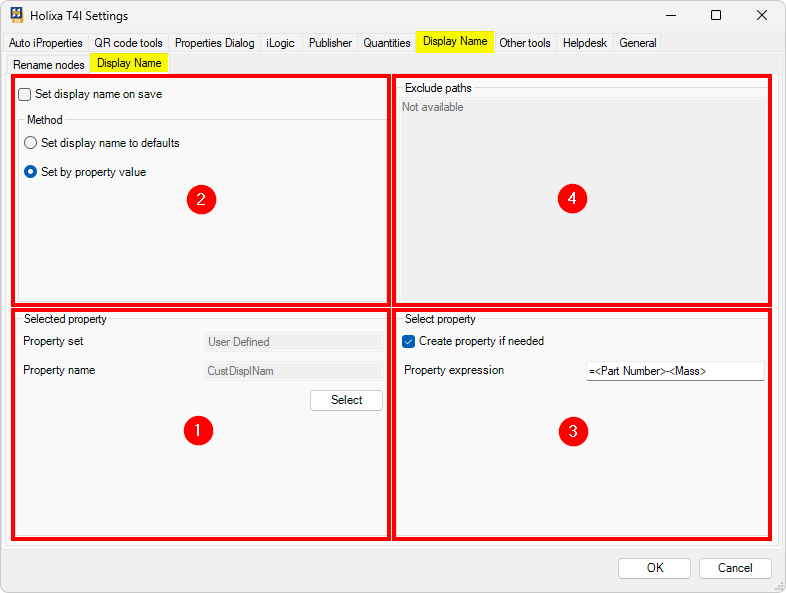This screenshot has height=593, width=786.
Task: Switch to the iLogic tab
Action: tap(280, 43)
